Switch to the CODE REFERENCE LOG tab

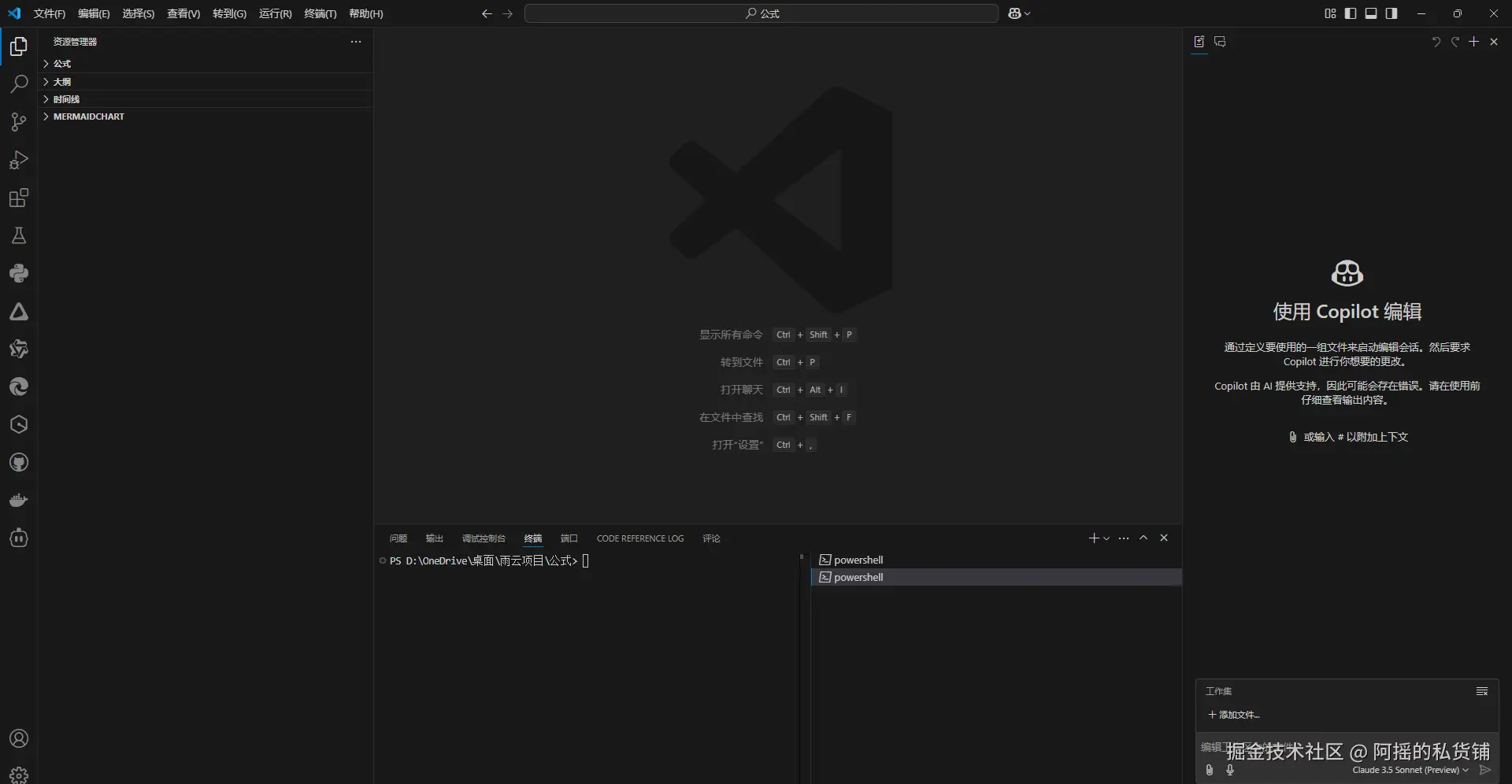coord(640,538)
